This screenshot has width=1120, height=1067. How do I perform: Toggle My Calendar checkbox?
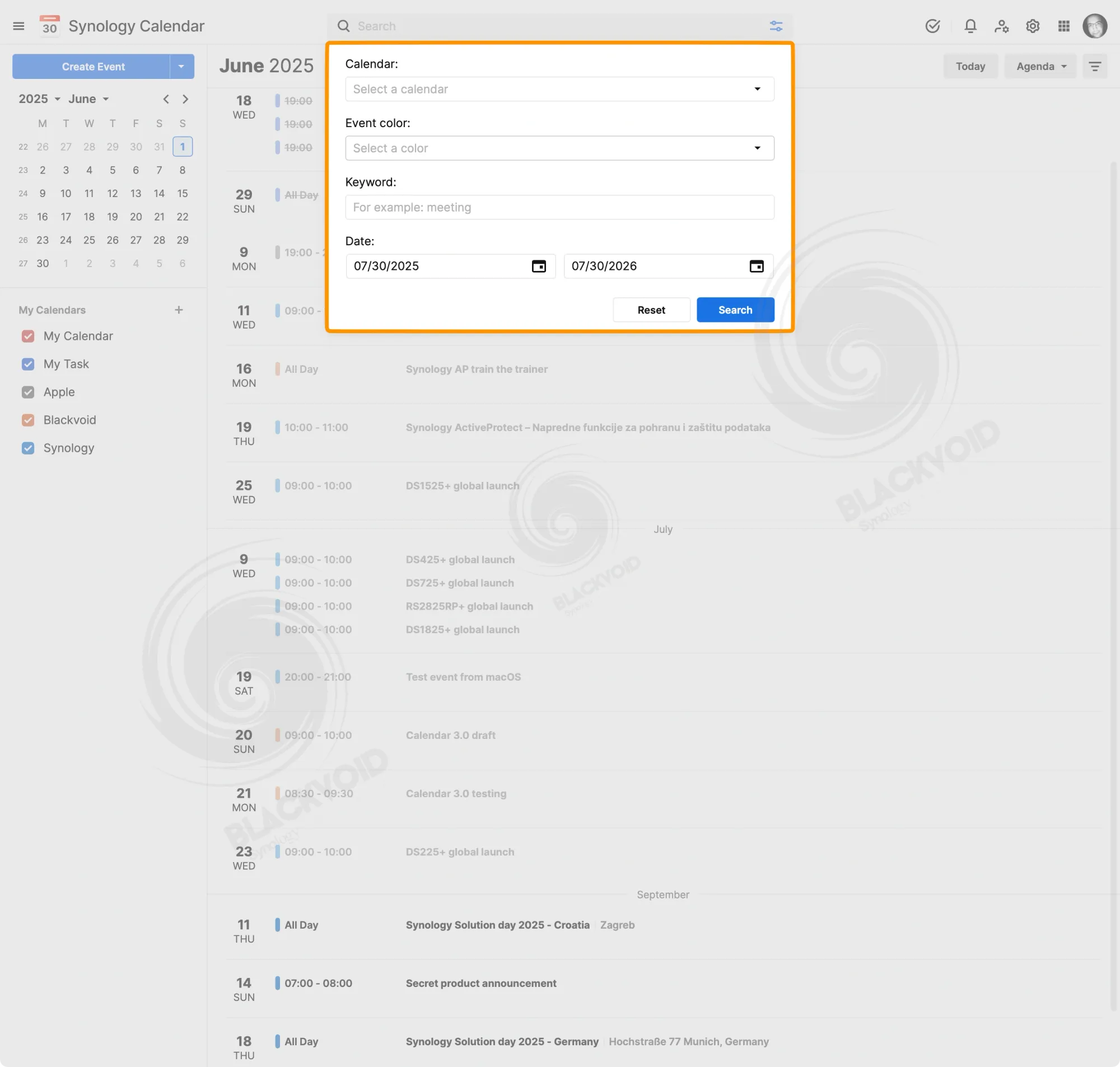click(28, 336)
